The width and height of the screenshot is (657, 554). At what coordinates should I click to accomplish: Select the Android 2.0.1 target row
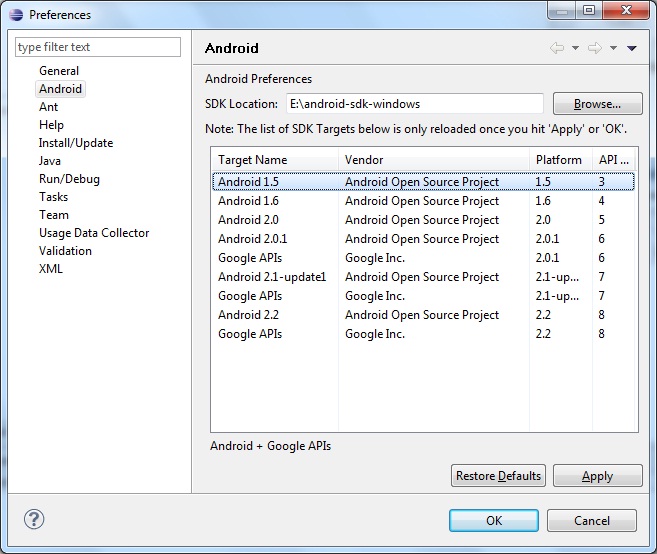coord(423,239)
